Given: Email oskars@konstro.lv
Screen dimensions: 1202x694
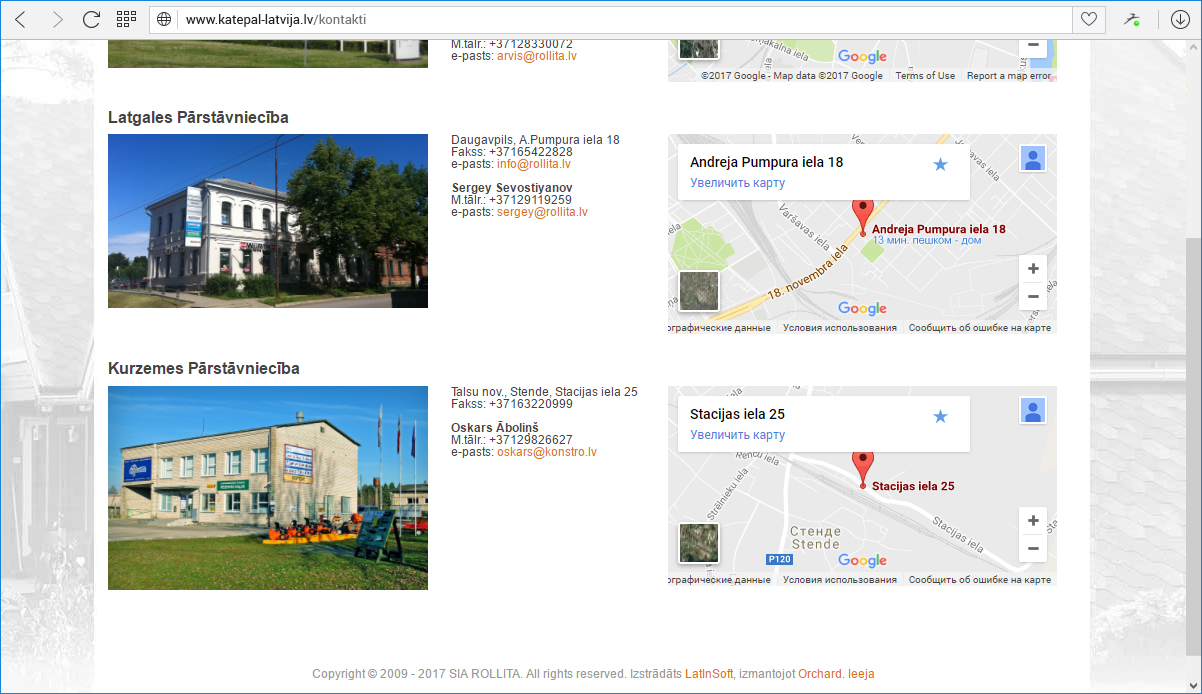Looking at the screenshot, I should [x=547, y=452].
